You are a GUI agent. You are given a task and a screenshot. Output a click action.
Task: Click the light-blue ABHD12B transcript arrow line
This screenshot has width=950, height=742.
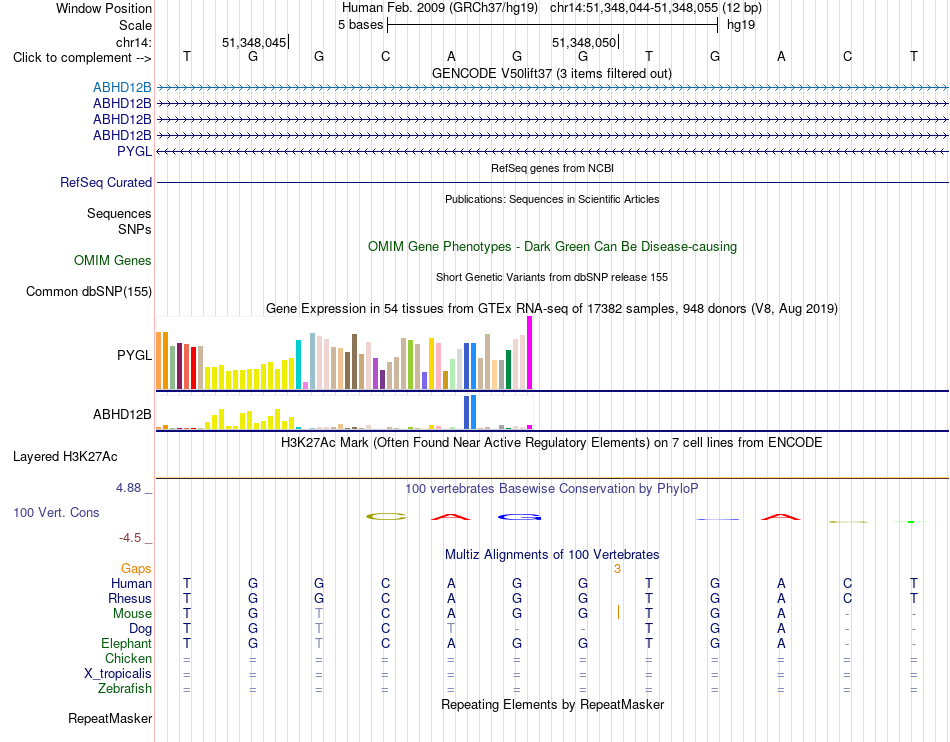[552, 88]
